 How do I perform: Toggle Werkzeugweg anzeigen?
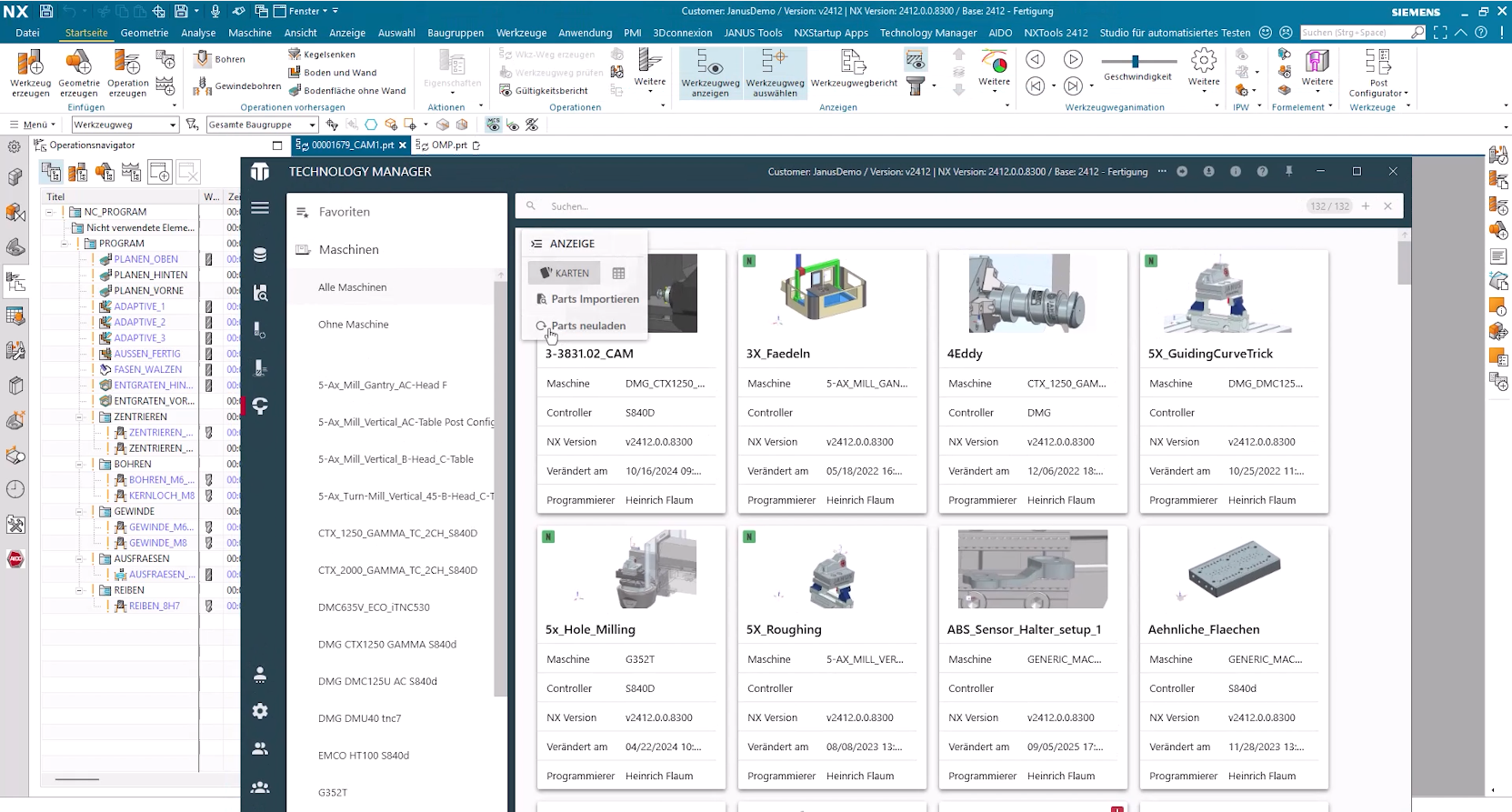coord(710,73)
